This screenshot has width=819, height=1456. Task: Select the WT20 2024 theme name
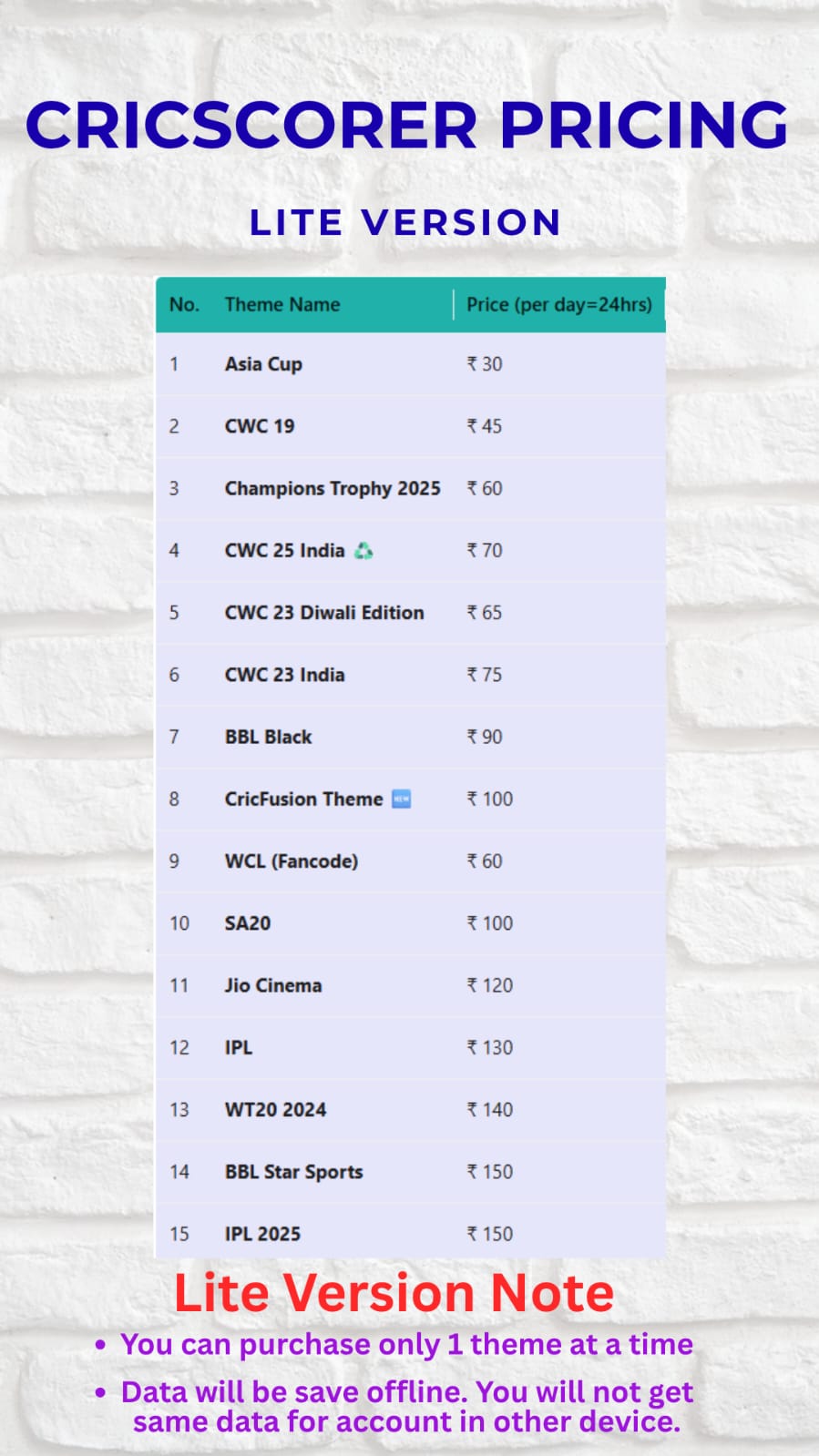(275, 1110)
